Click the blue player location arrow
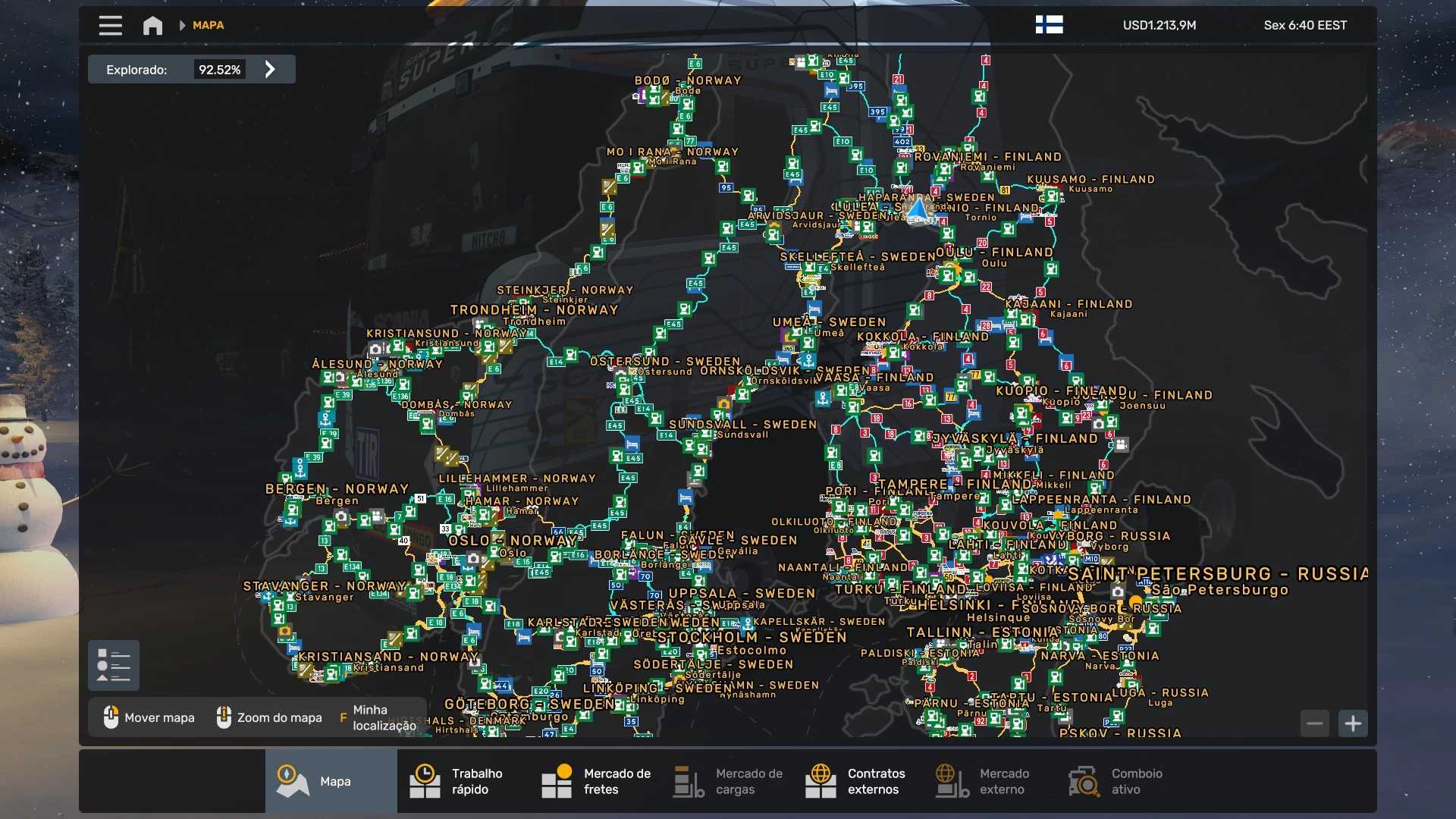This screenshot has height=819, width=1456. click(918, 209)
